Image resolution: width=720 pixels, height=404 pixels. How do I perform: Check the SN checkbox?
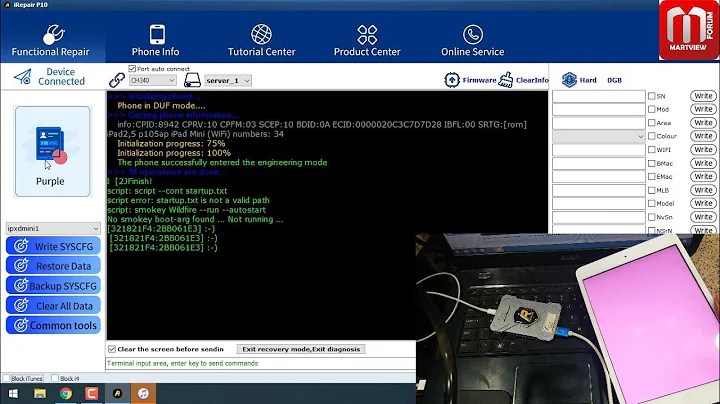coord(652,96)
